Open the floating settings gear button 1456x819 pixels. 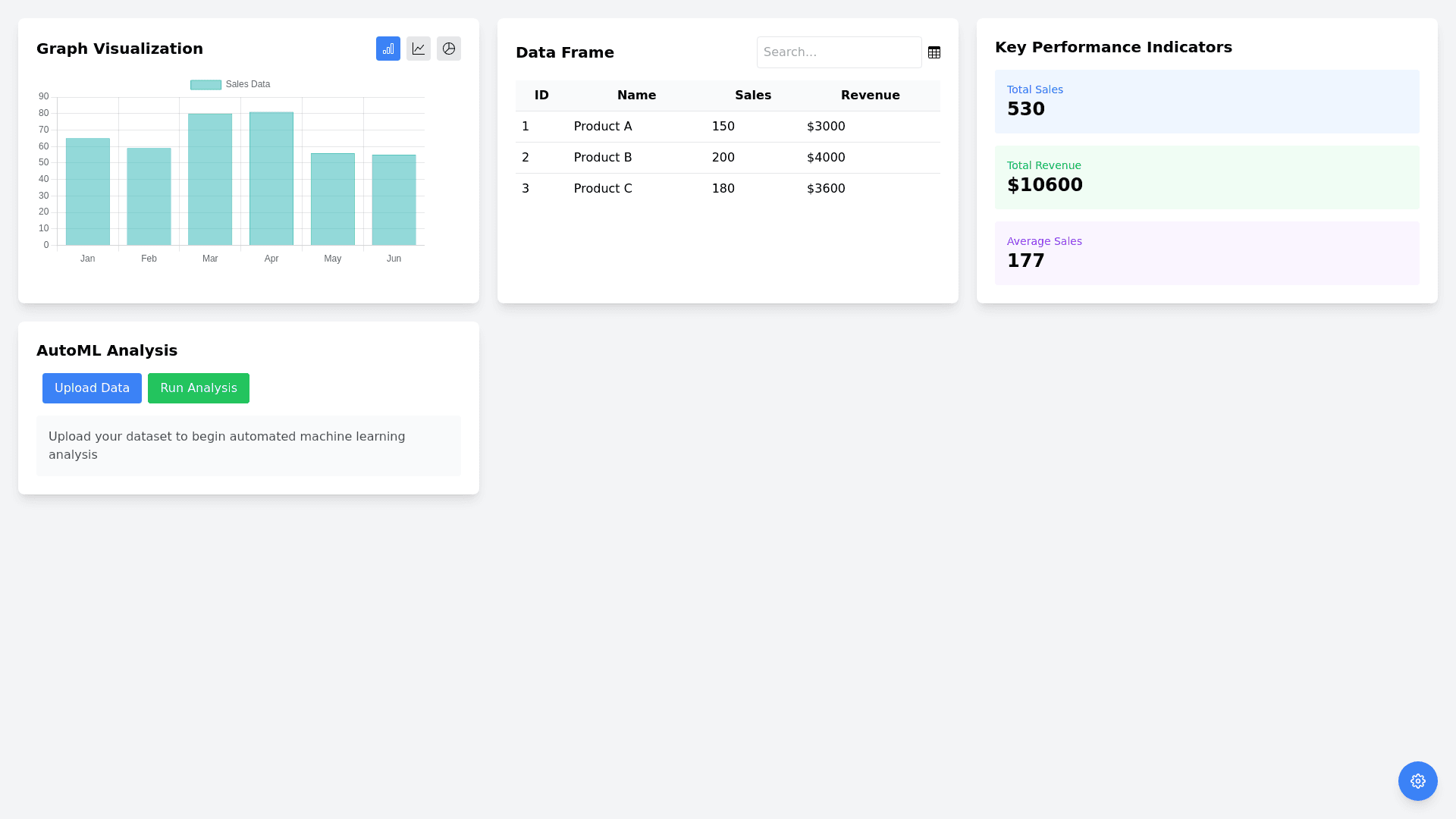1417,780
